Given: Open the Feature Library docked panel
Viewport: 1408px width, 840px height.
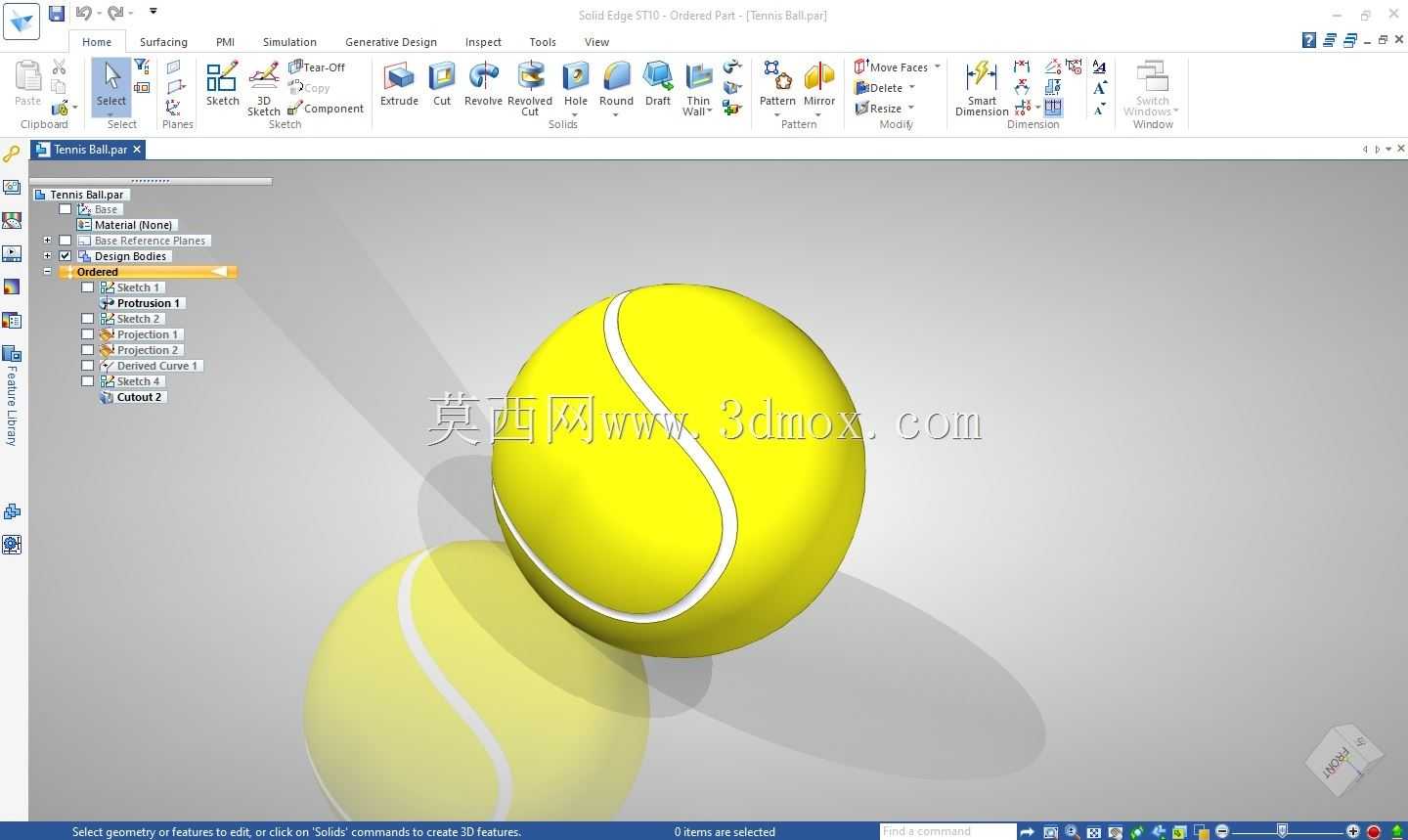Looking at the screenshot, I should coord(12,394).
